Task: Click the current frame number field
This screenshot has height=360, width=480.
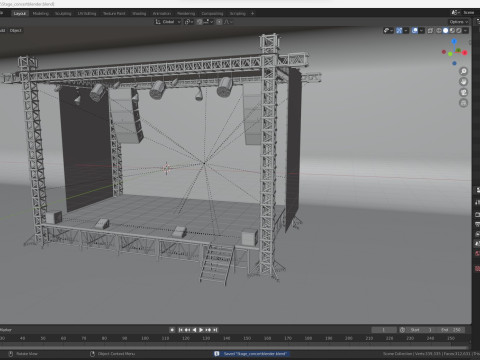Action: point(384,330)
